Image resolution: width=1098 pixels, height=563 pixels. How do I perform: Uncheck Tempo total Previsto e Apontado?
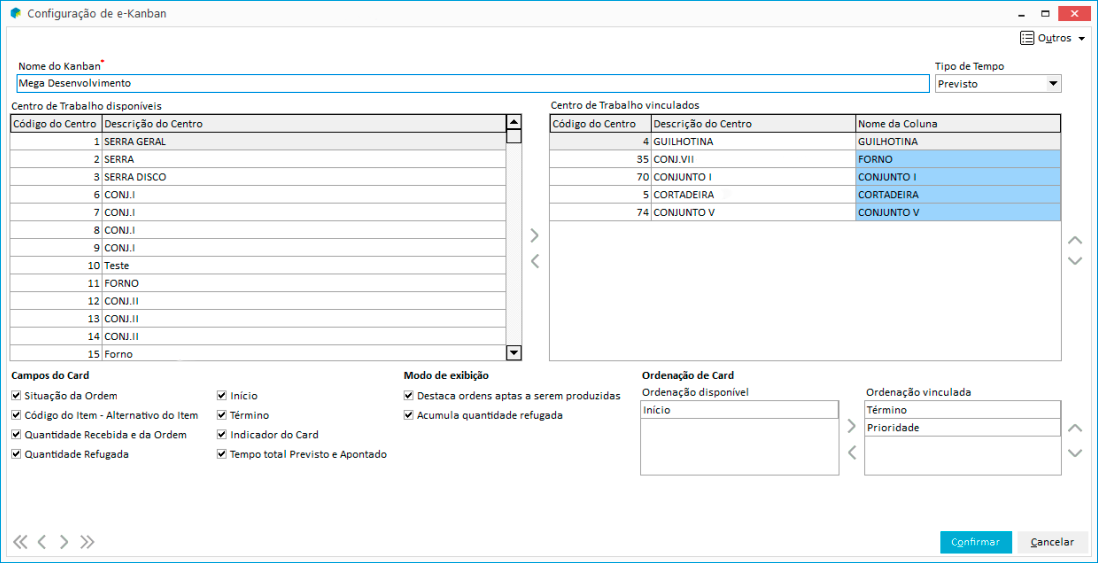click(x=221, y=454)
